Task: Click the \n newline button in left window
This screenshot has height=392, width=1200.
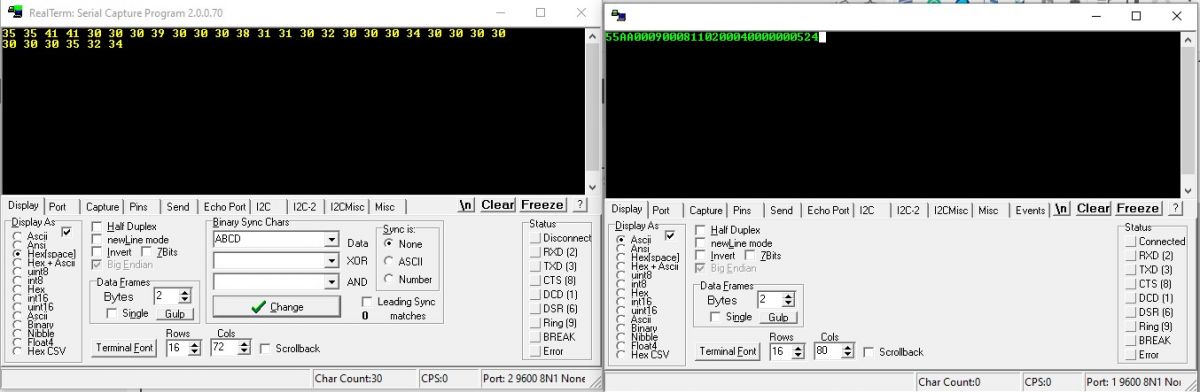Action: (466, 205)
